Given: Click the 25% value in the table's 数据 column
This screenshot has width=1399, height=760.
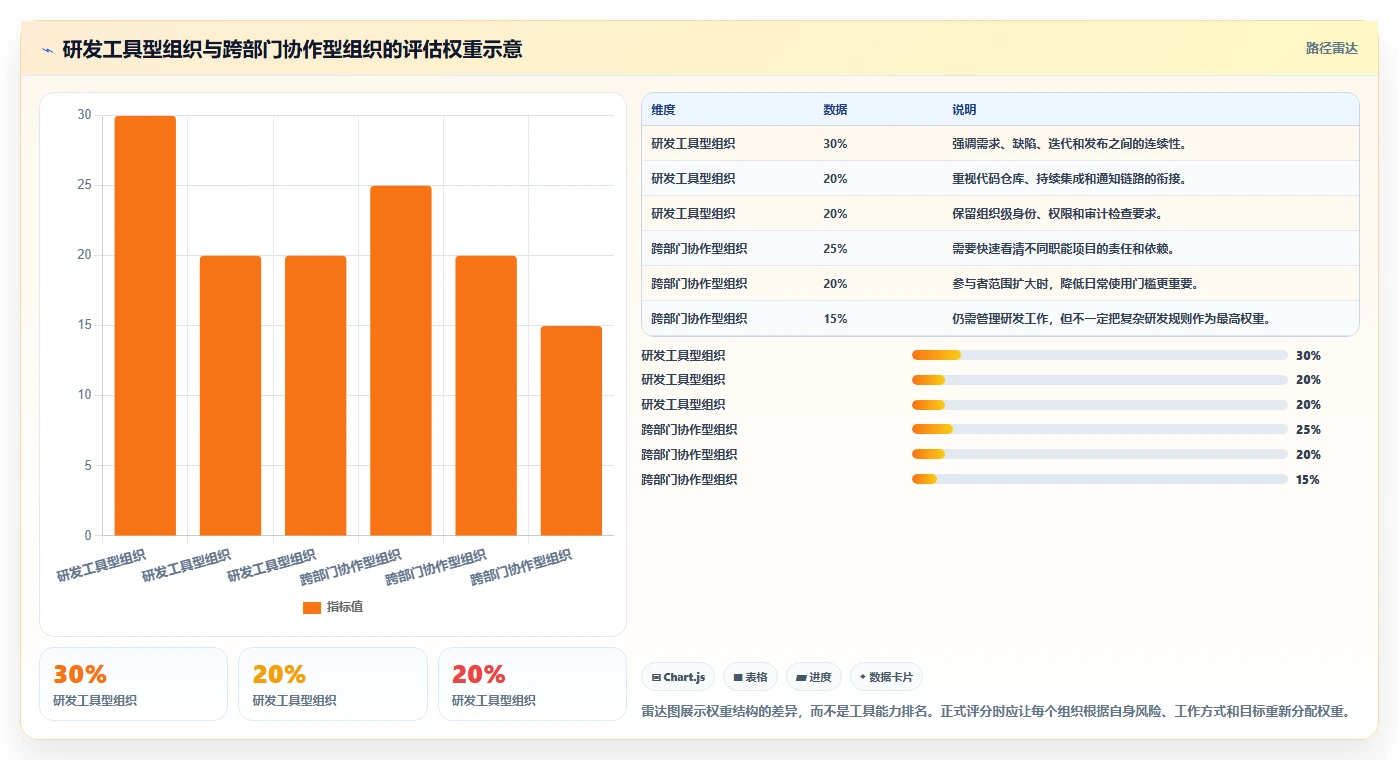Looking at the screenshot, I should click(x=835, y=249).
